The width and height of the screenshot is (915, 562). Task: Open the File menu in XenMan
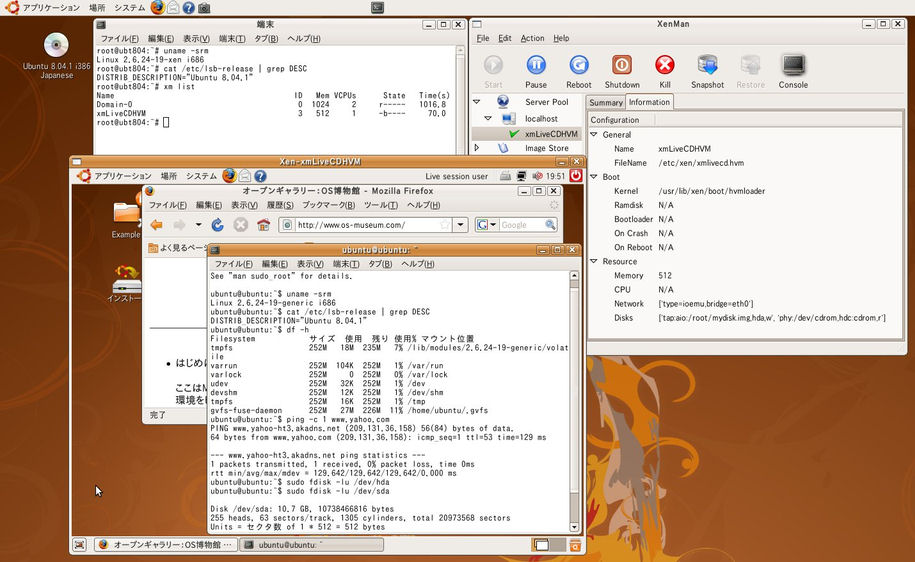coord(483,38)
